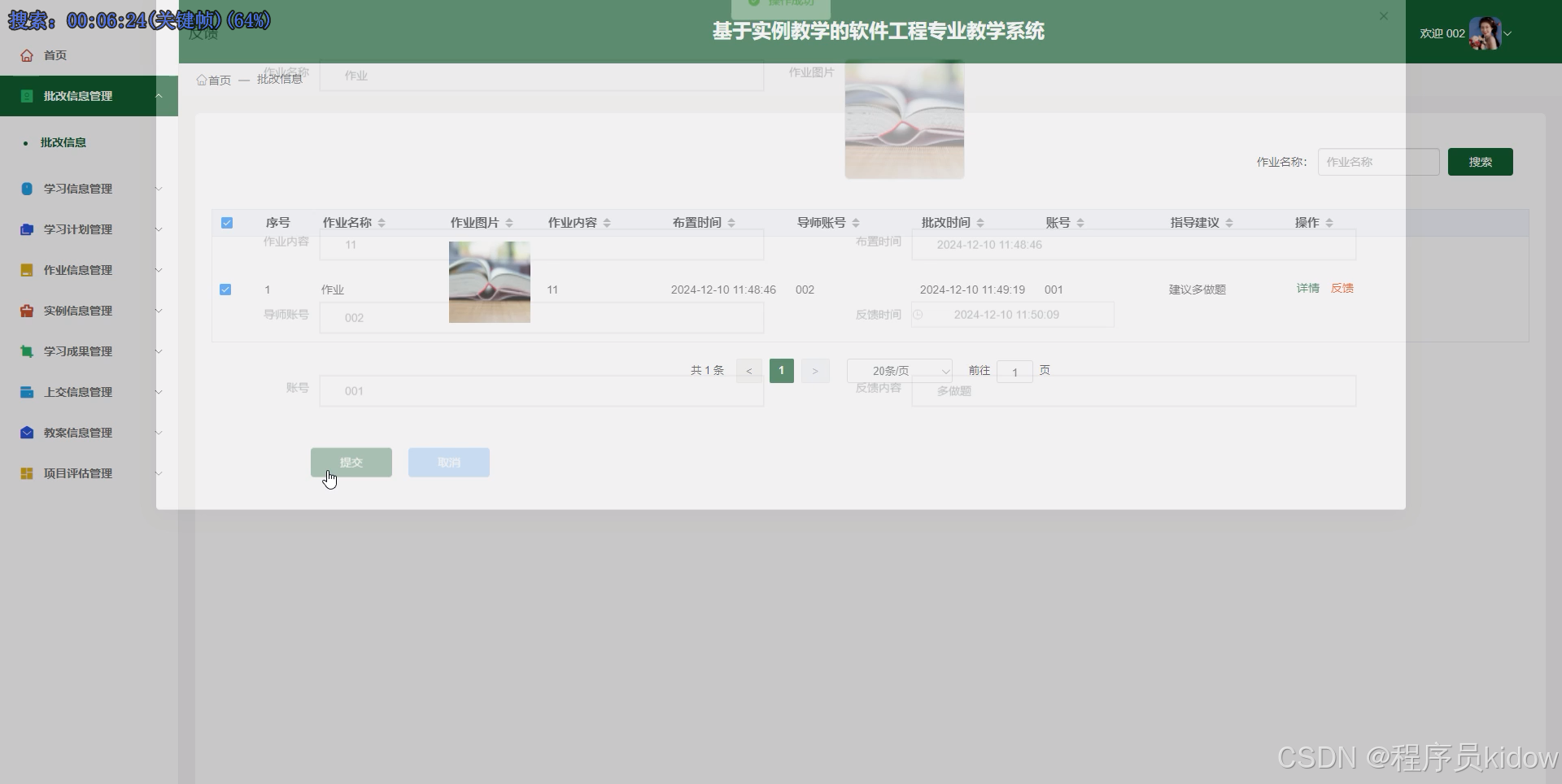This screenshot has width=1562, height=784.
Task: Sort table by 指导建议 column arrows
Action: pos(1229,223)
